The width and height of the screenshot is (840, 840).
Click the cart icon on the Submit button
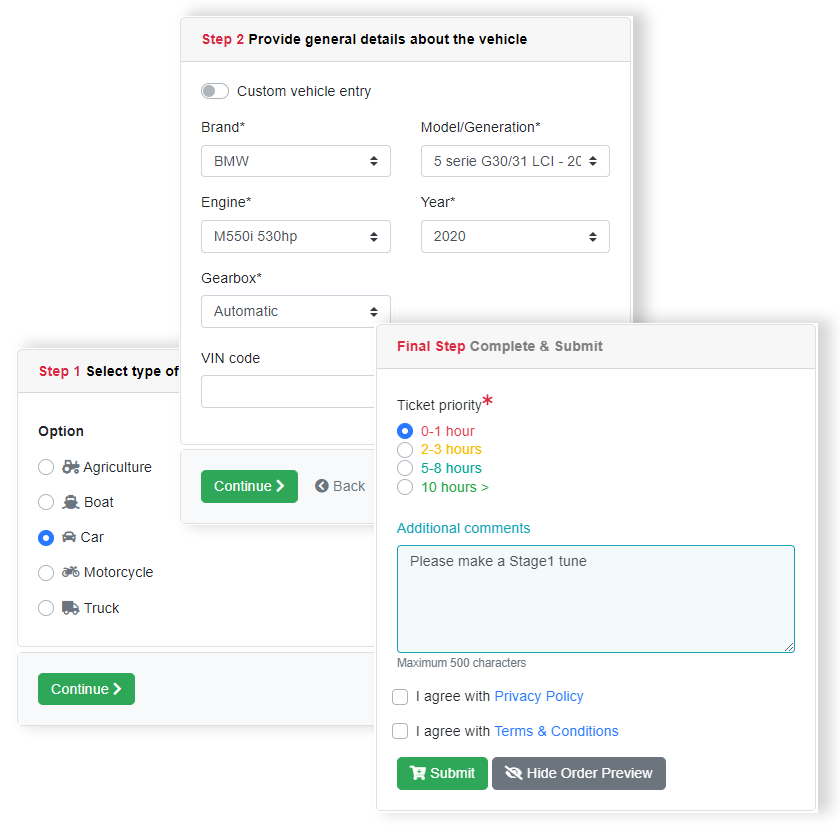point(418,773)
